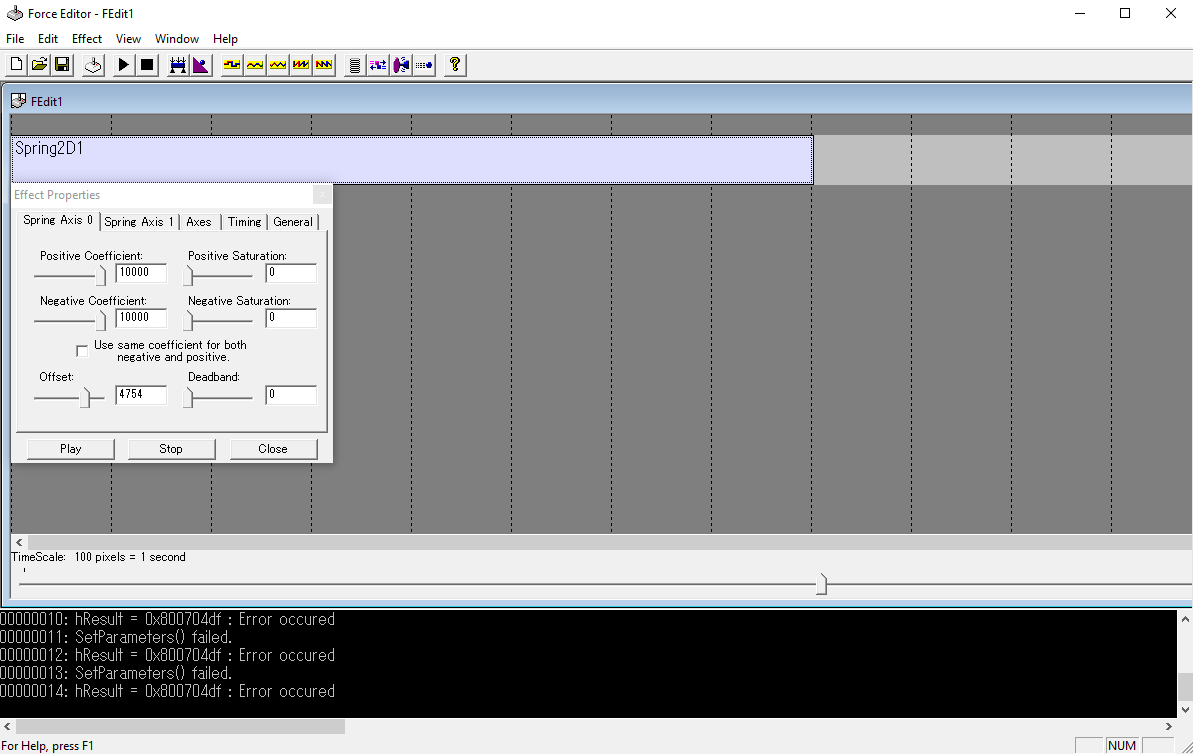The height and width of the screenshot is (754, 1193).
Task: Insert the effect with dotted blue ball icon
Action: [424, 65]
